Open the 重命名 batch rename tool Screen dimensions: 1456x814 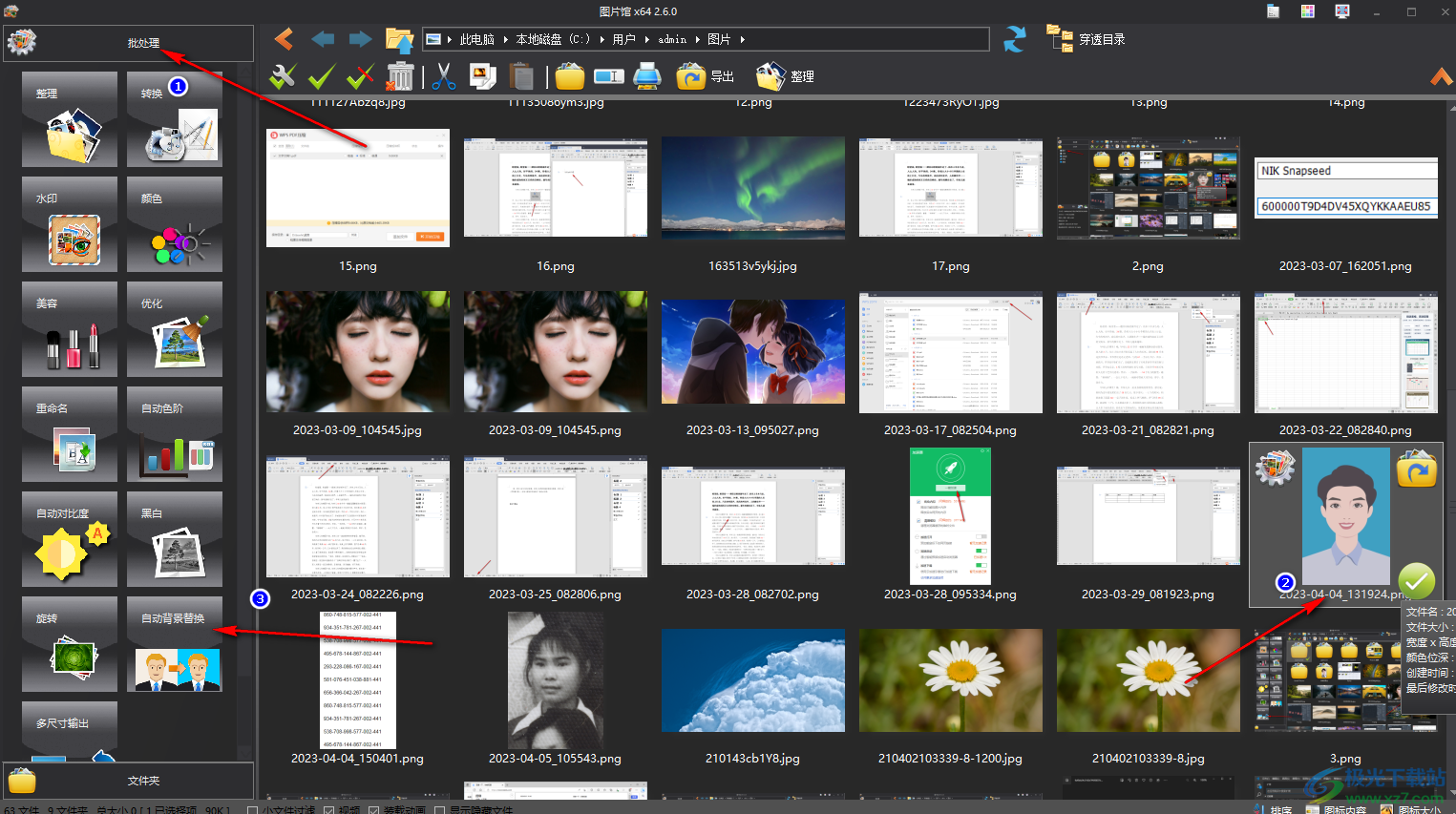click(x=70, y=434)
